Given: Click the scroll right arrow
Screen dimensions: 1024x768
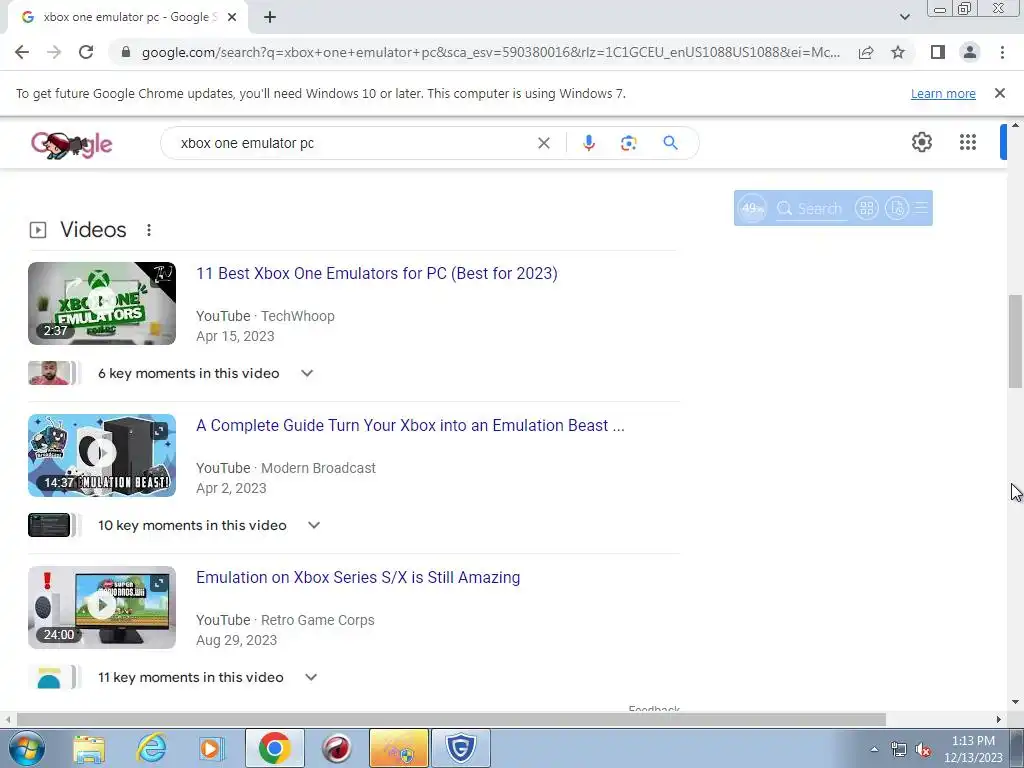Looking at the screenshot, I should click(x=999, y=719).
